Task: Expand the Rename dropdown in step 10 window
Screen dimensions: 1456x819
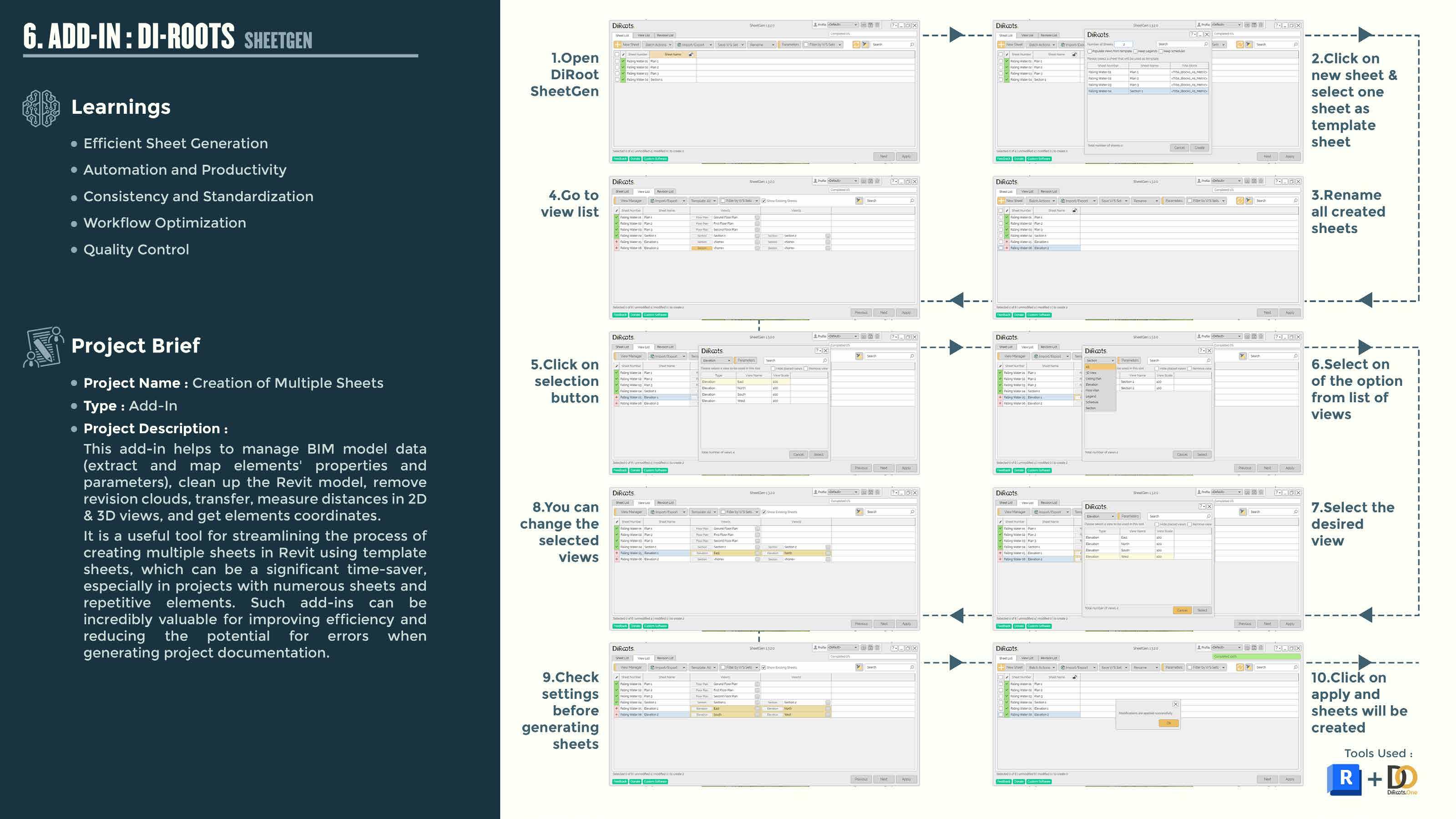Action: point(1146,667)
